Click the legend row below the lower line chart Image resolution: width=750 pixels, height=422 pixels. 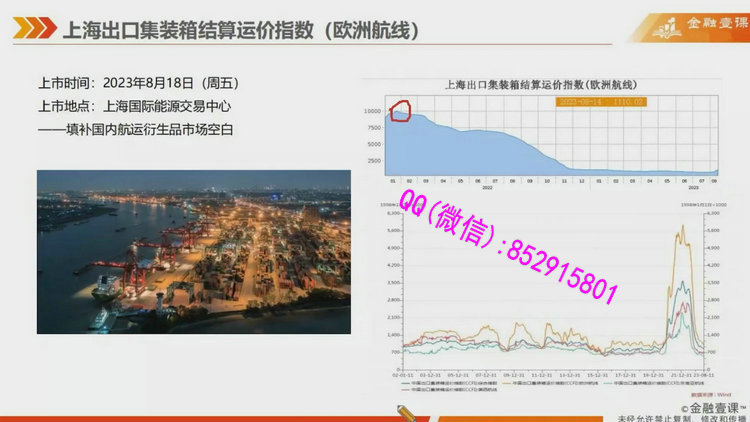(x=540, y=384)
